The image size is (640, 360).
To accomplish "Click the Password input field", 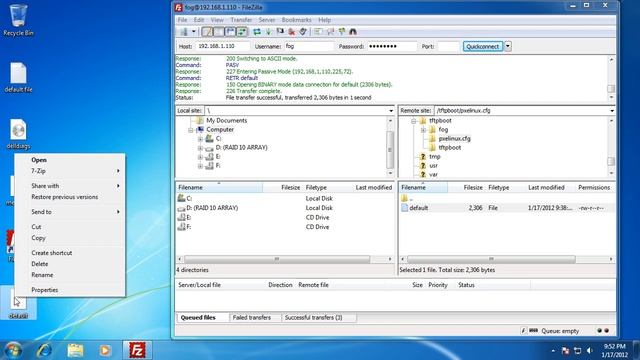I will point(392,47).
